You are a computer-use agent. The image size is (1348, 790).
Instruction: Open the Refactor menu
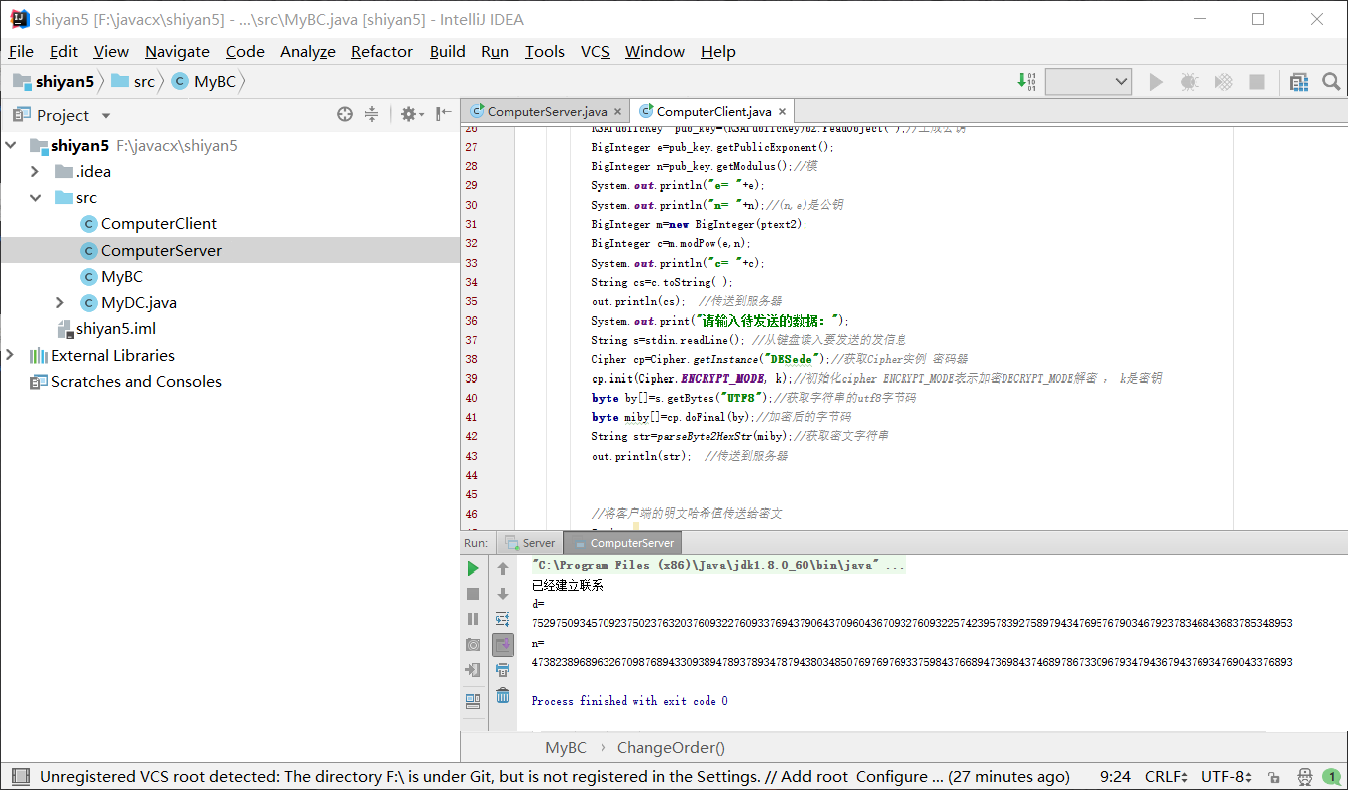click(x=382, y=52)
